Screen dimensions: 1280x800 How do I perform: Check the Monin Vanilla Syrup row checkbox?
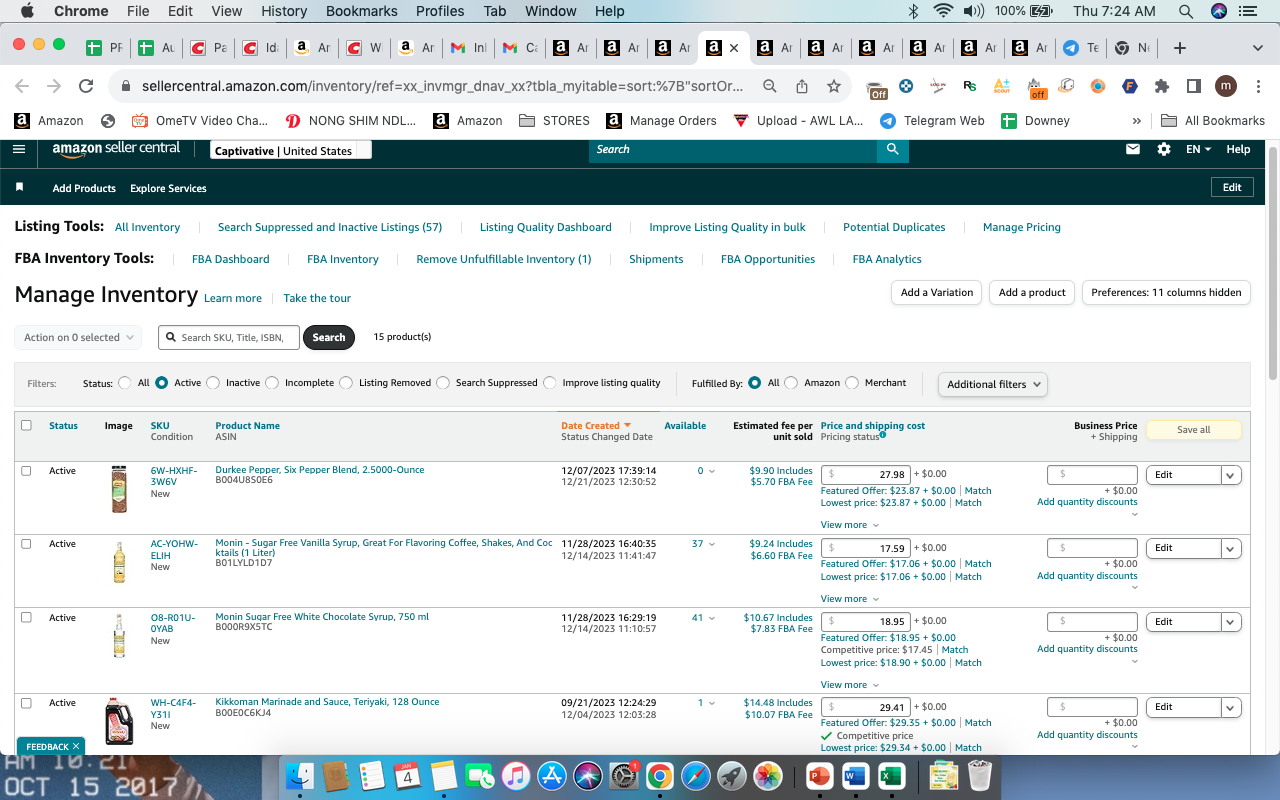tap(26, 544)
